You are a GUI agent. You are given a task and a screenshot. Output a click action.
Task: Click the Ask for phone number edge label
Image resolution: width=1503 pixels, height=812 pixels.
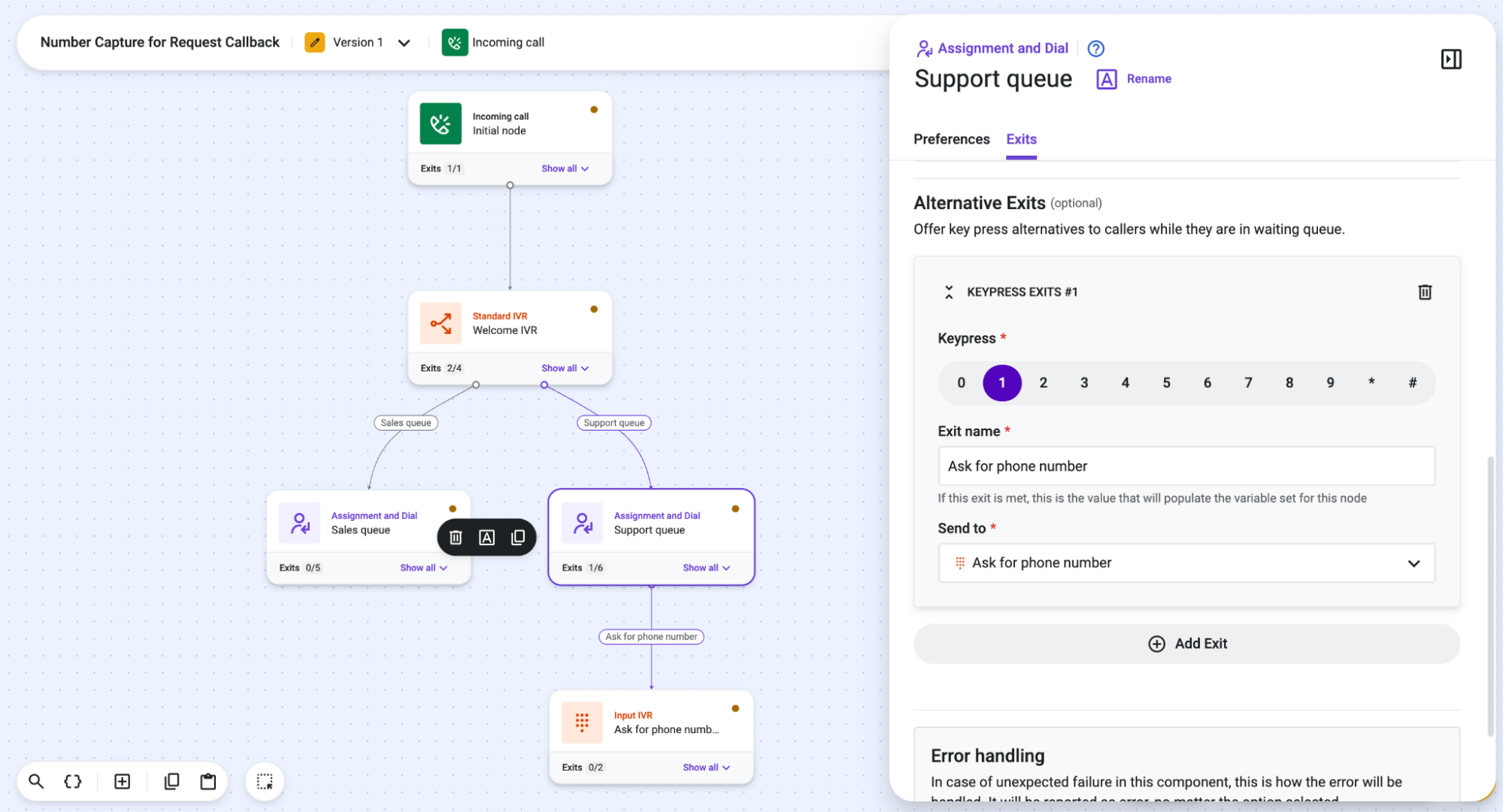pyautogui.click(x=651, y=637)
